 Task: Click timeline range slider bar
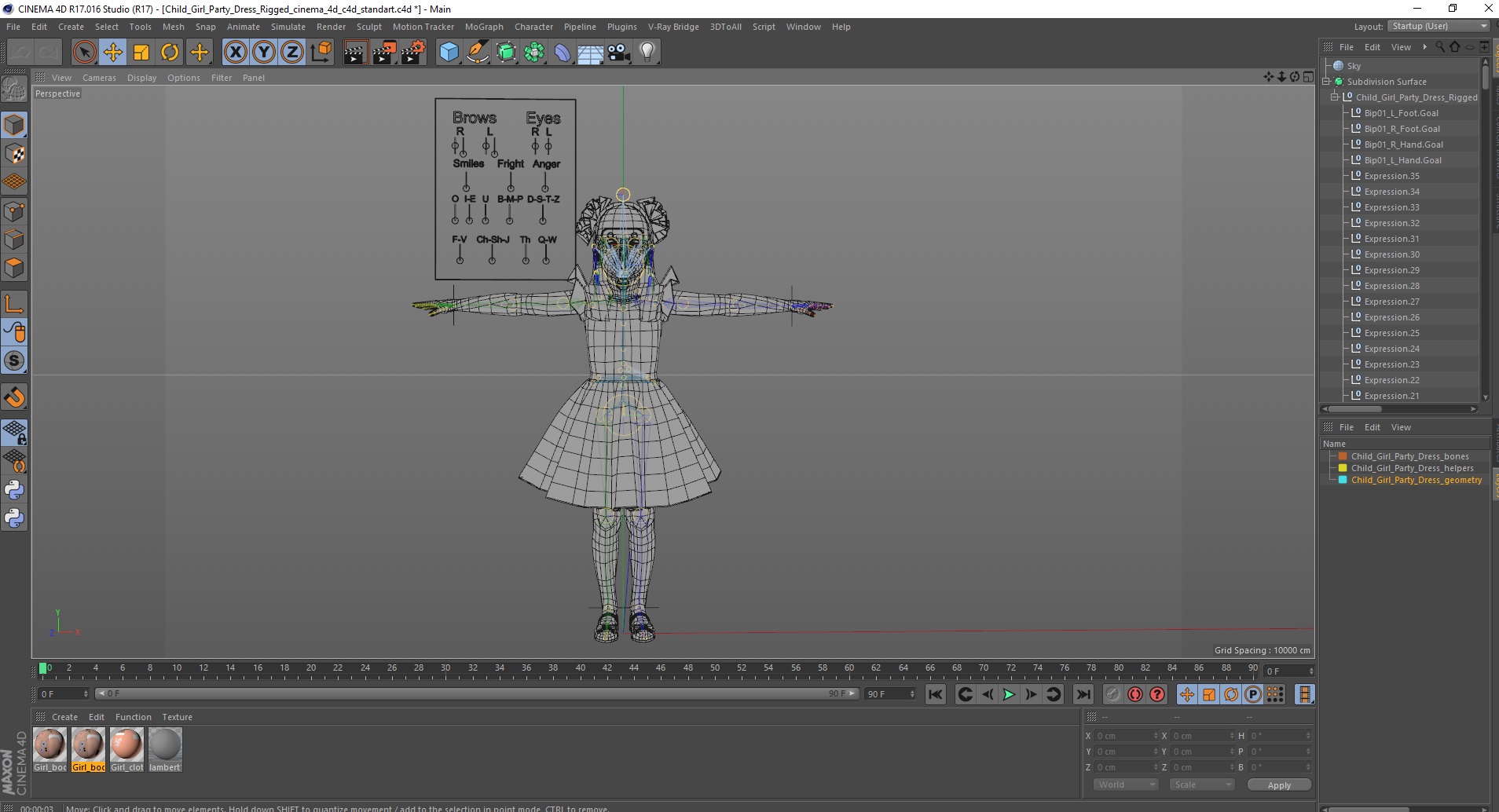click(477, 694)
